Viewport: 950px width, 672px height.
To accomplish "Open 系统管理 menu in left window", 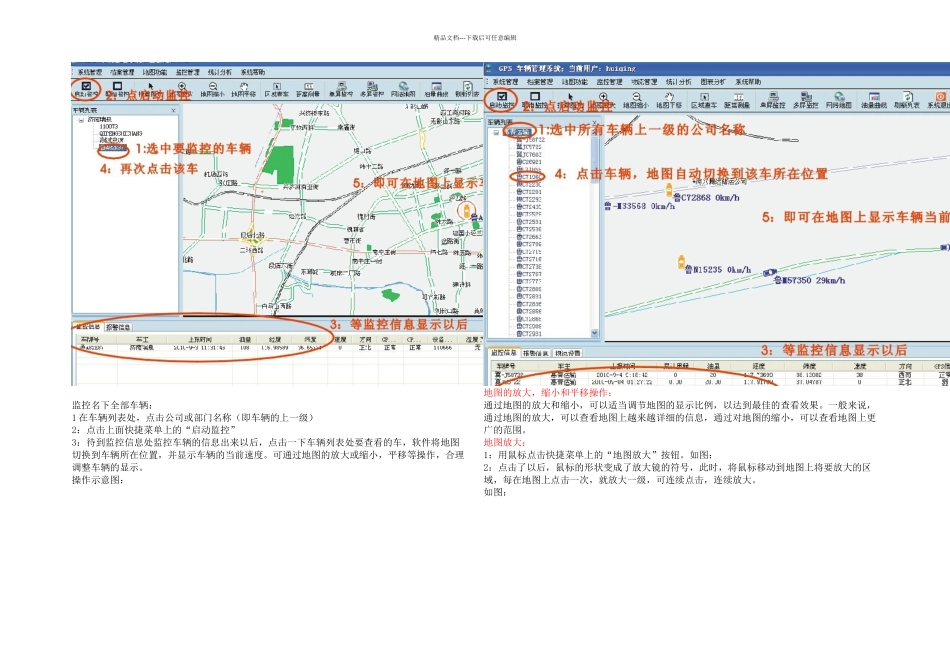I will (90, 72).
